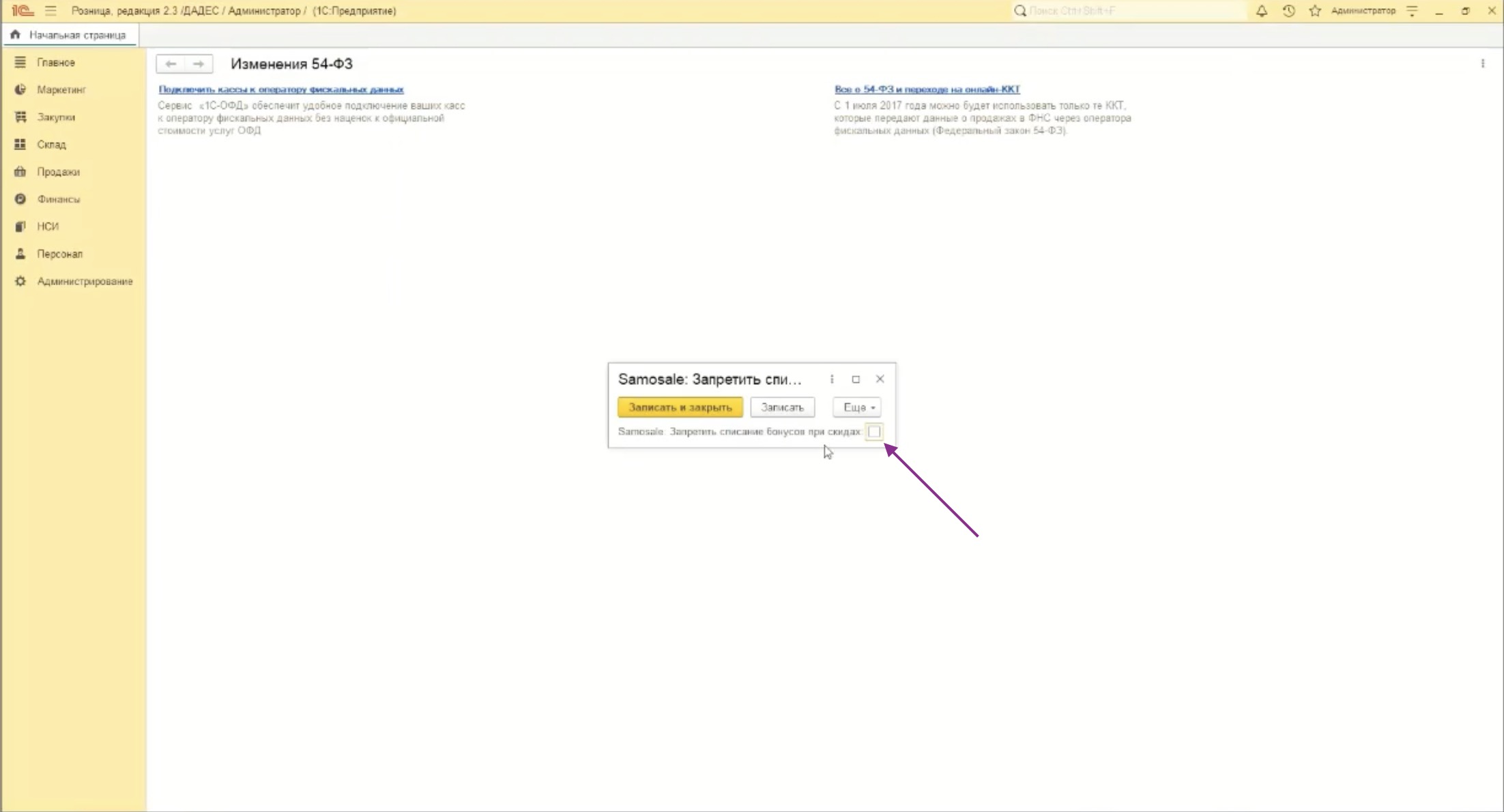Screen dimensions: 1504x812
Task: Click the 1C application logo icon
Action: pos(23,11)
